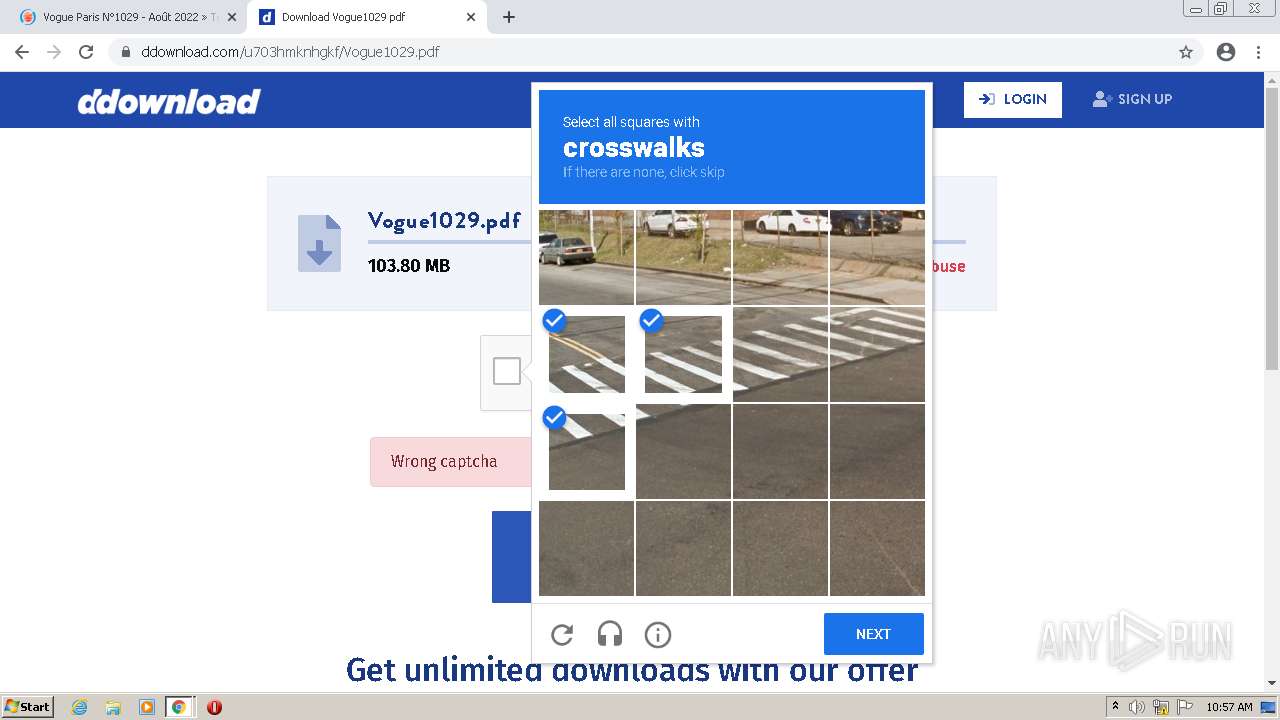This screenshot has width=1280, height=720.
Task: Click the page scrollbar up arrow
Action: point(1272,78)
